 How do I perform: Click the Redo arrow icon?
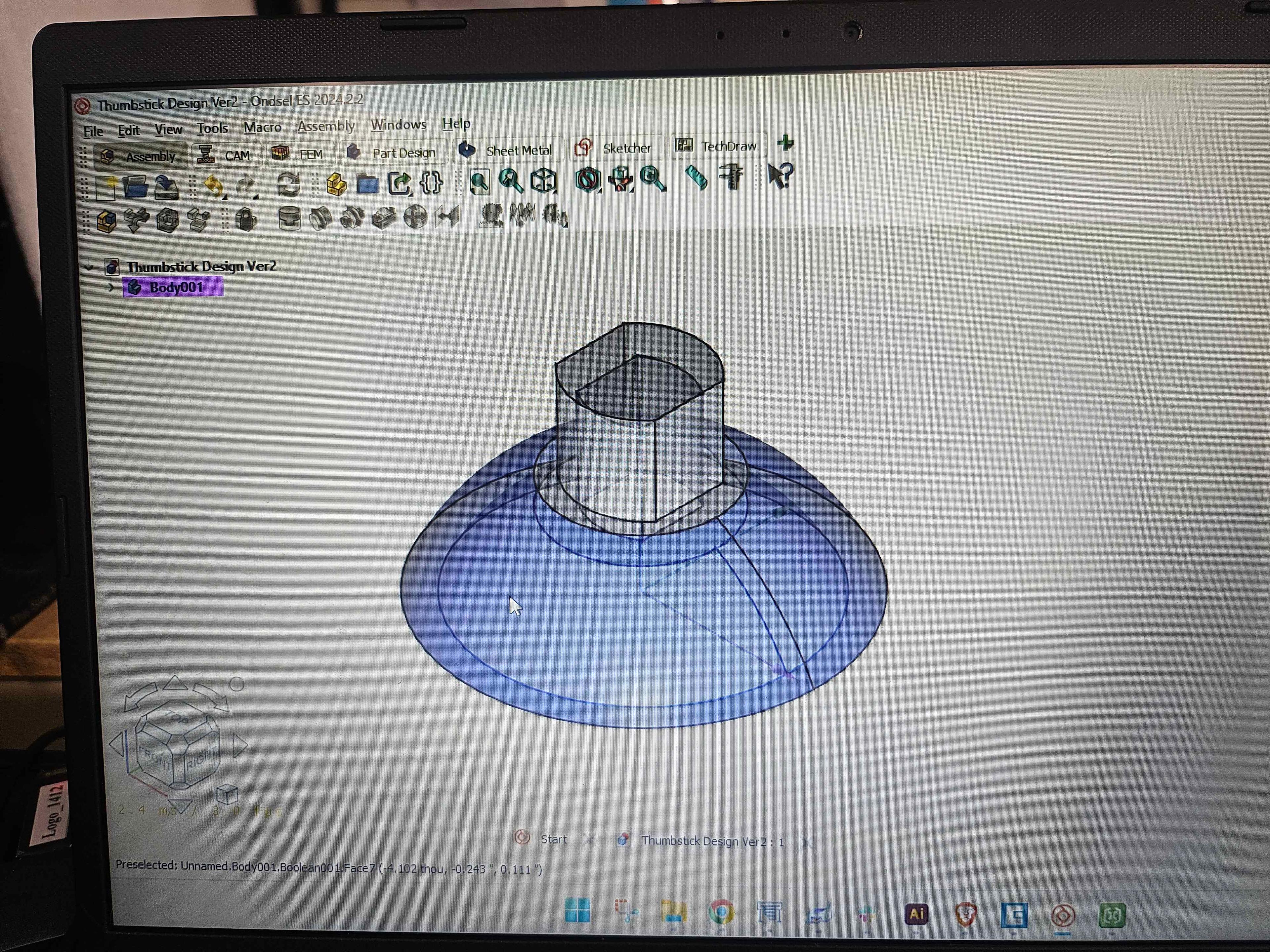(x=245, y=185)
